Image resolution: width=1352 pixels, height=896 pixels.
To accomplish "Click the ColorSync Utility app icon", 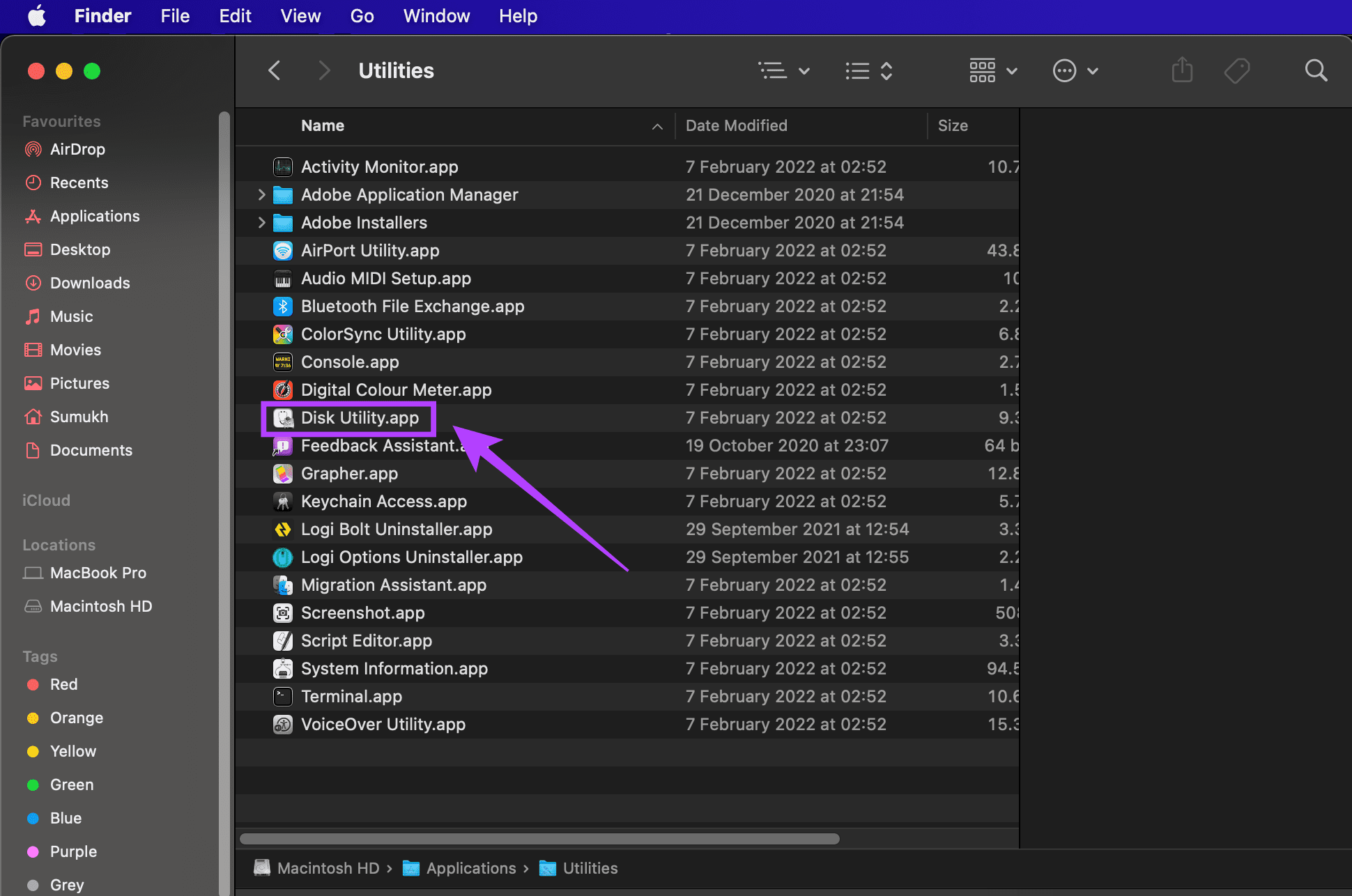I will (282, 334).
